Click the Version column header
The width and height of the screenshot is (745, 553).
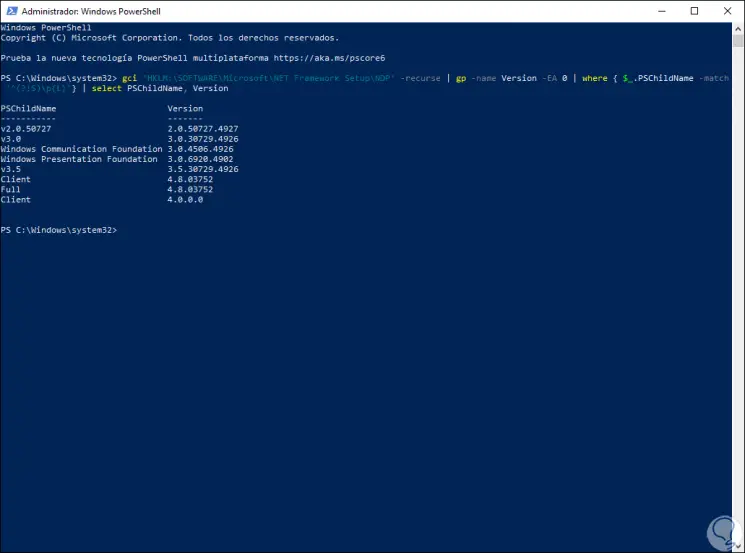tap(185, 108)
